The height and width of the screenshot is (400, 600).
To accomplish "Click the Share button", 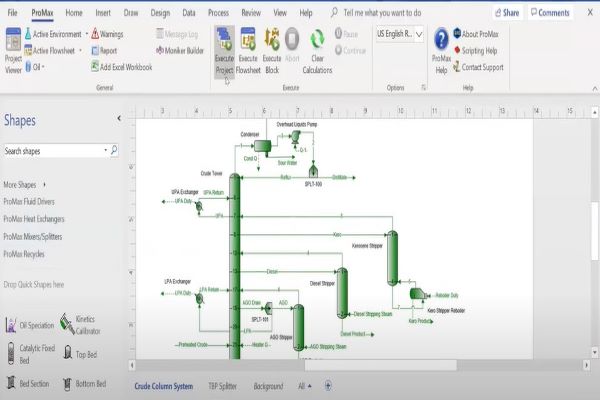I will (507, 13).
